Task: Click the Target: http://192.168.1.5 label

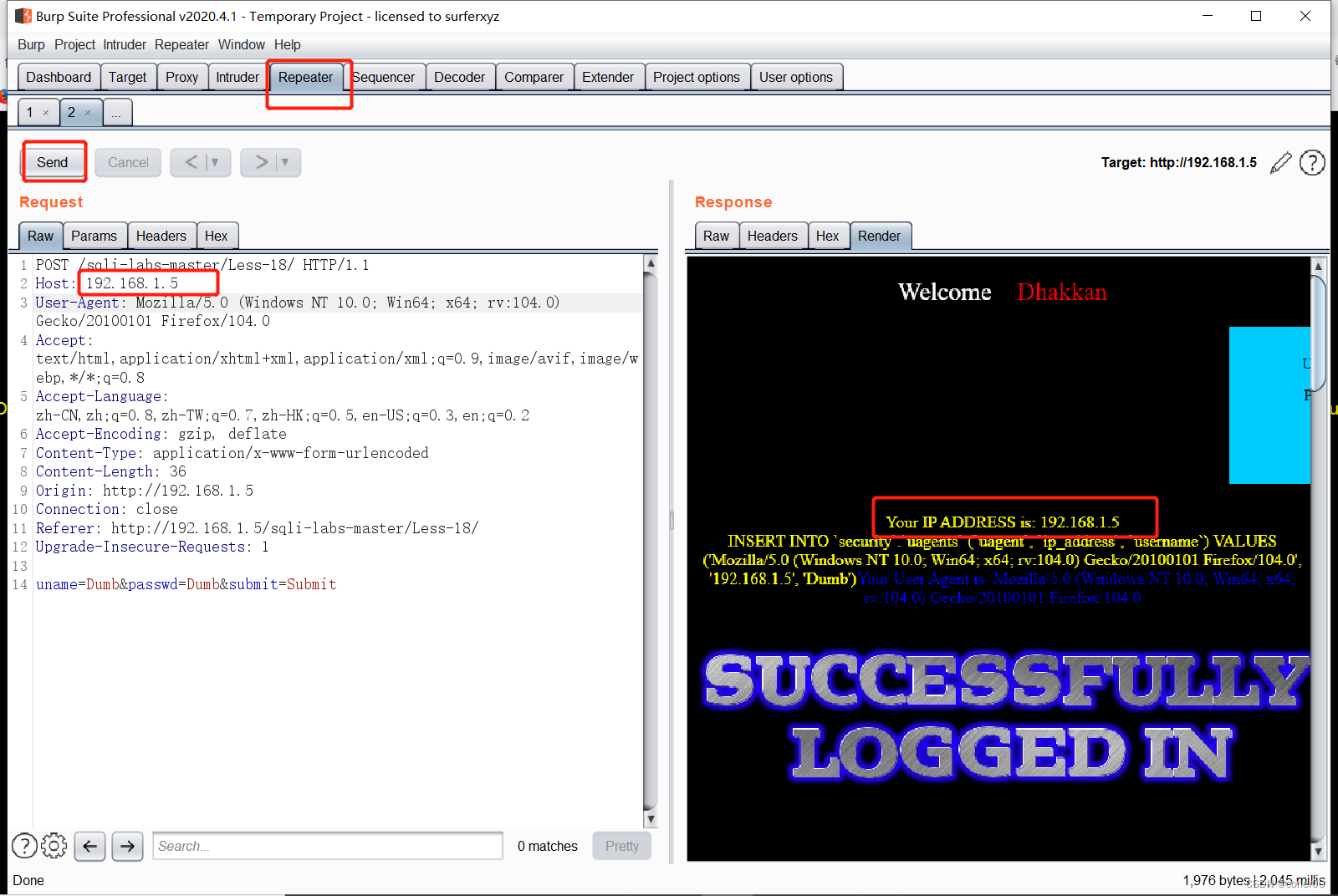Action: [x=1178, y=162]
